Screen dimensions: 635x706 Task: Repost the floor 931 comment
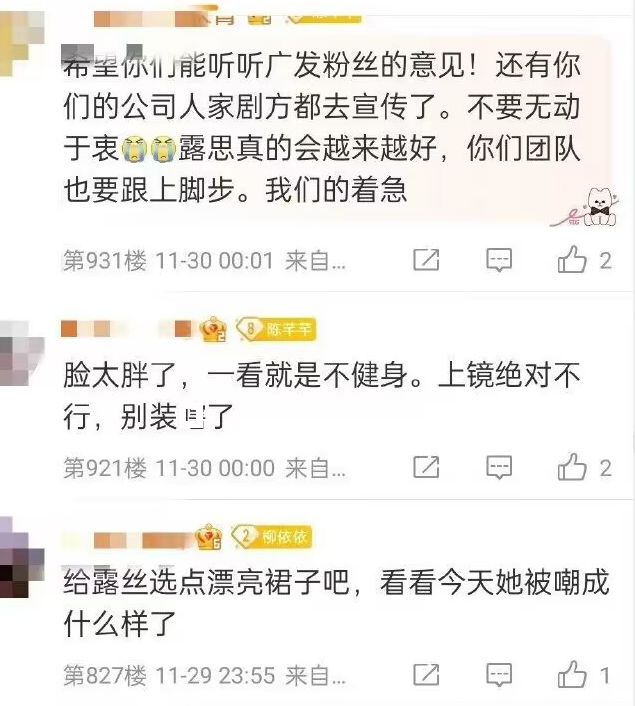pos(426,259)
